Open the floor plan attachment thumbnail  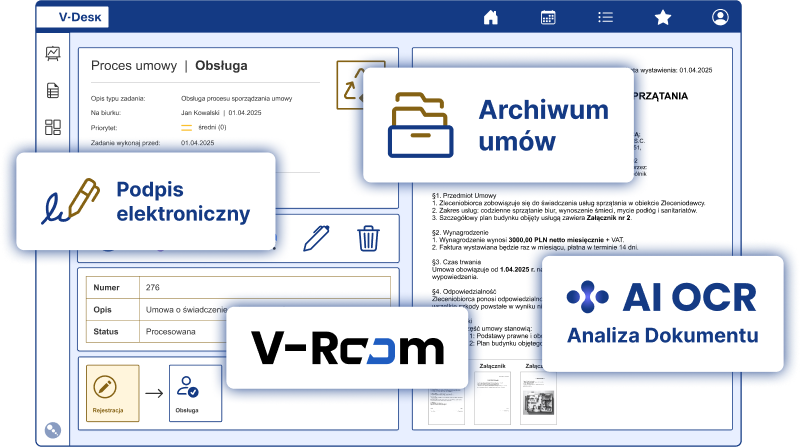[538, 399]
